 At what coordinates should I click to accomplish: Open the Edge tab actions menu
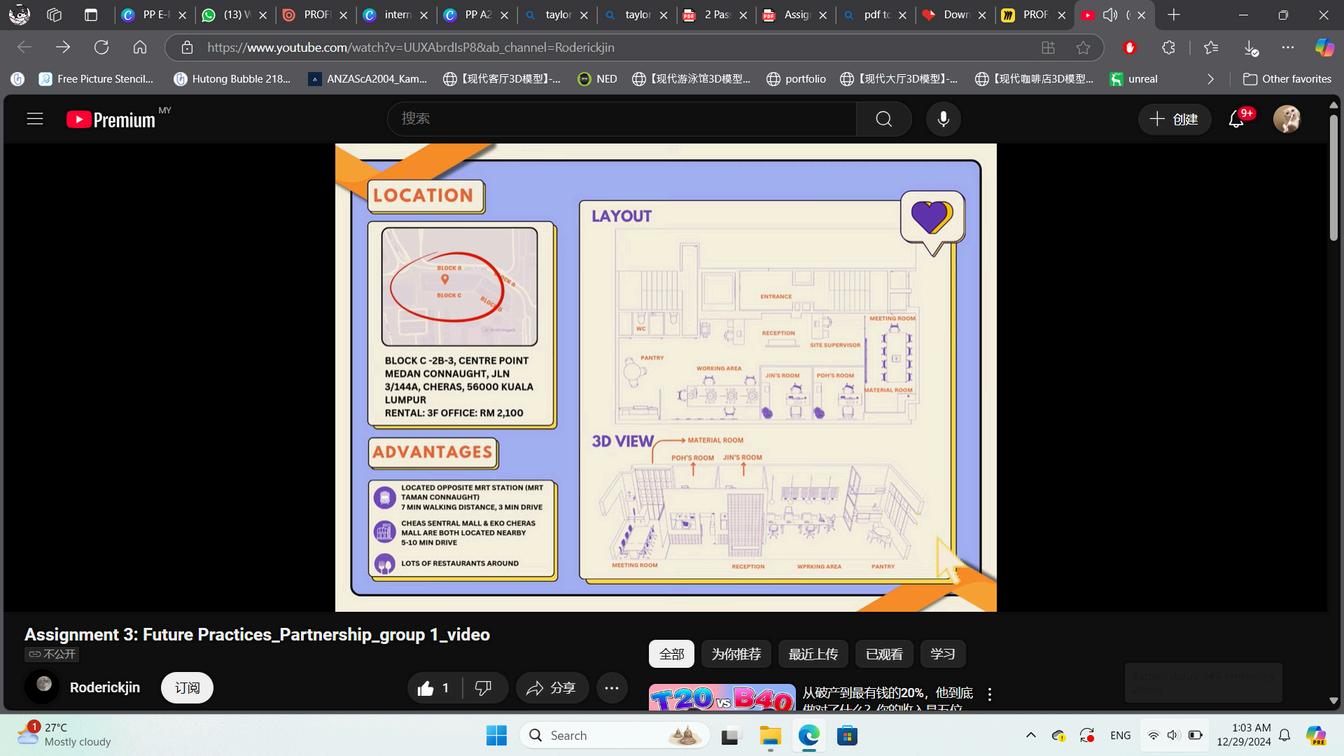click(x=90, y=15)
